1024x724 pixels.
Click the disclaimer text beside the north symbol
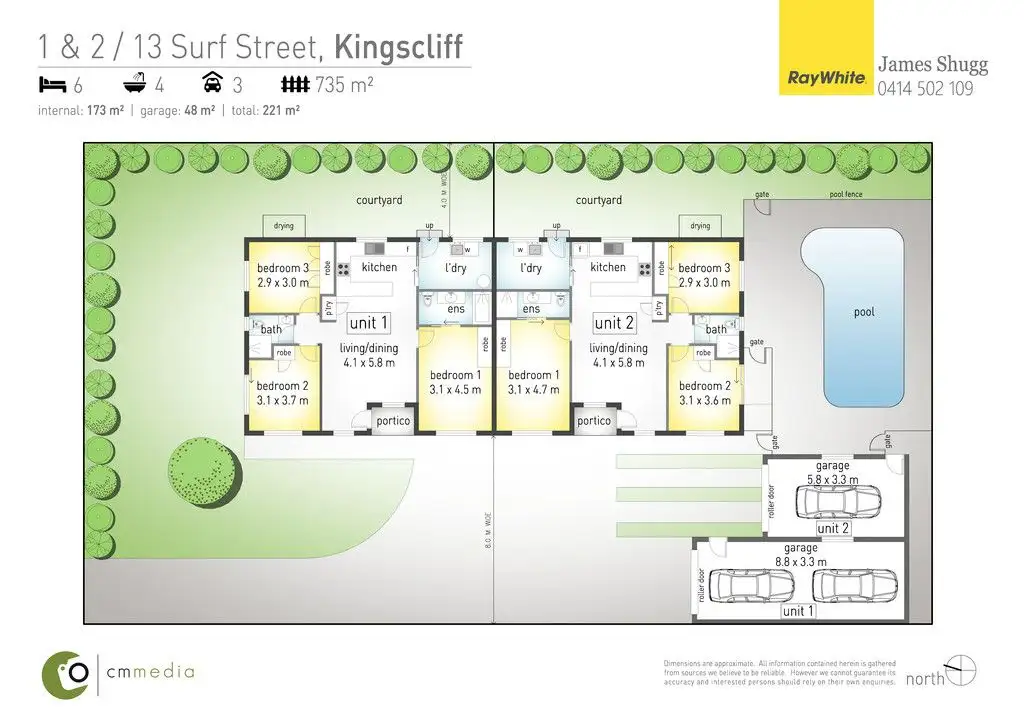point(779,675)
